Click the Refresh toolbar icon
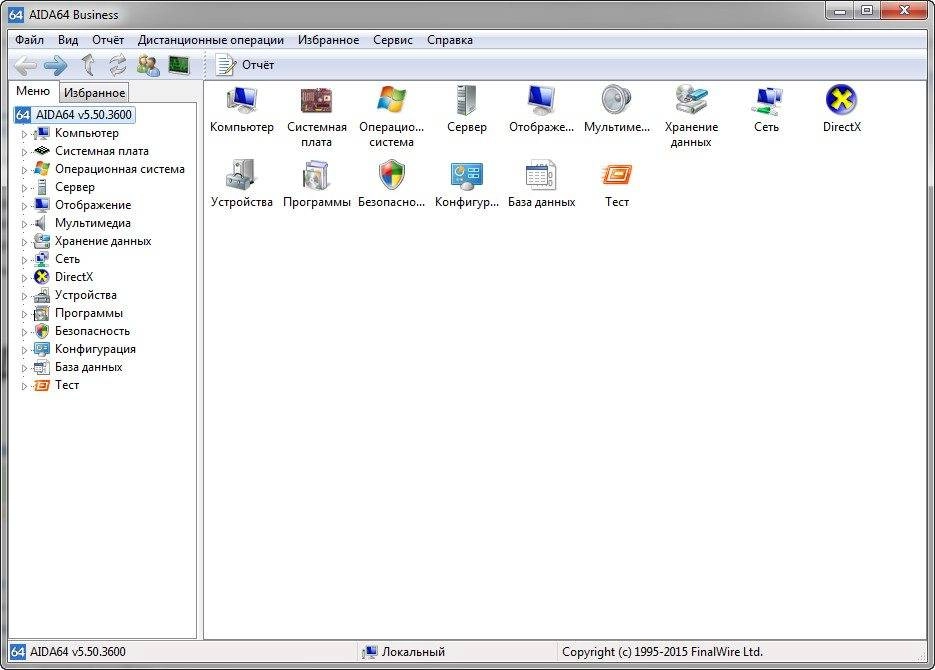935x670 pixels. point(117,65)
